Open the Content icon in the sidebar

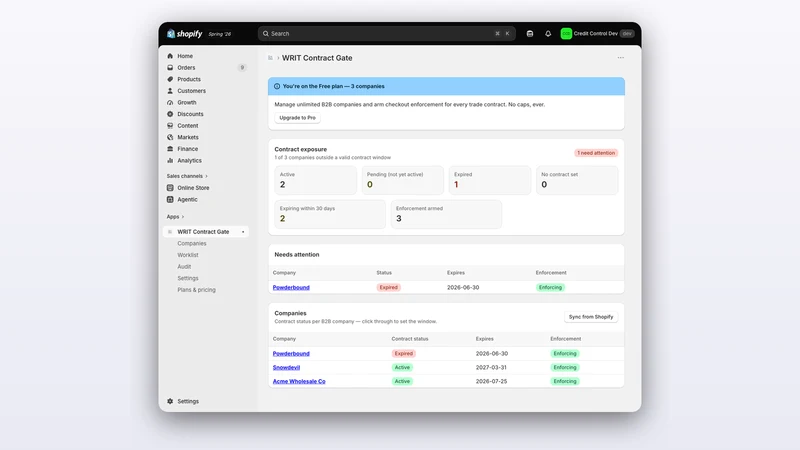click(170, 126)
